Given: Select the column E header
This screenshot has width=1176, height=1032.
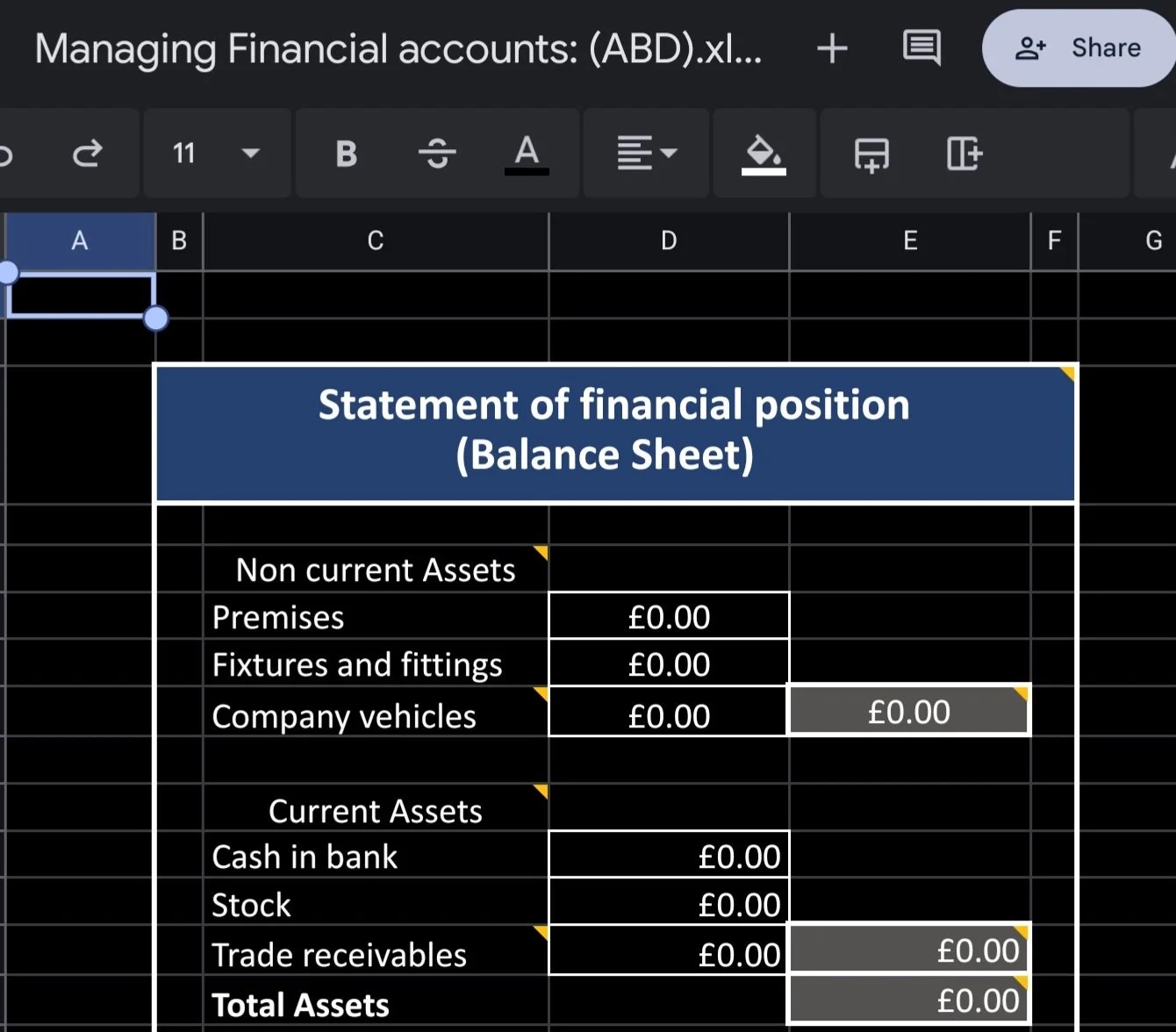Looking at the screenshot, I should [x=909, y=240].
